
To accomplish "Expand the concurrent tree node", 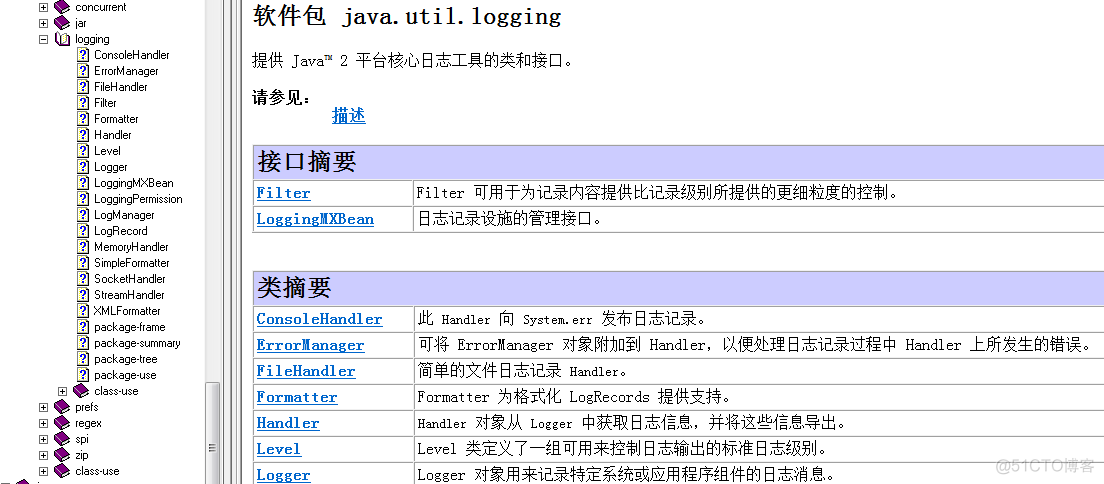I will (44, 7).
